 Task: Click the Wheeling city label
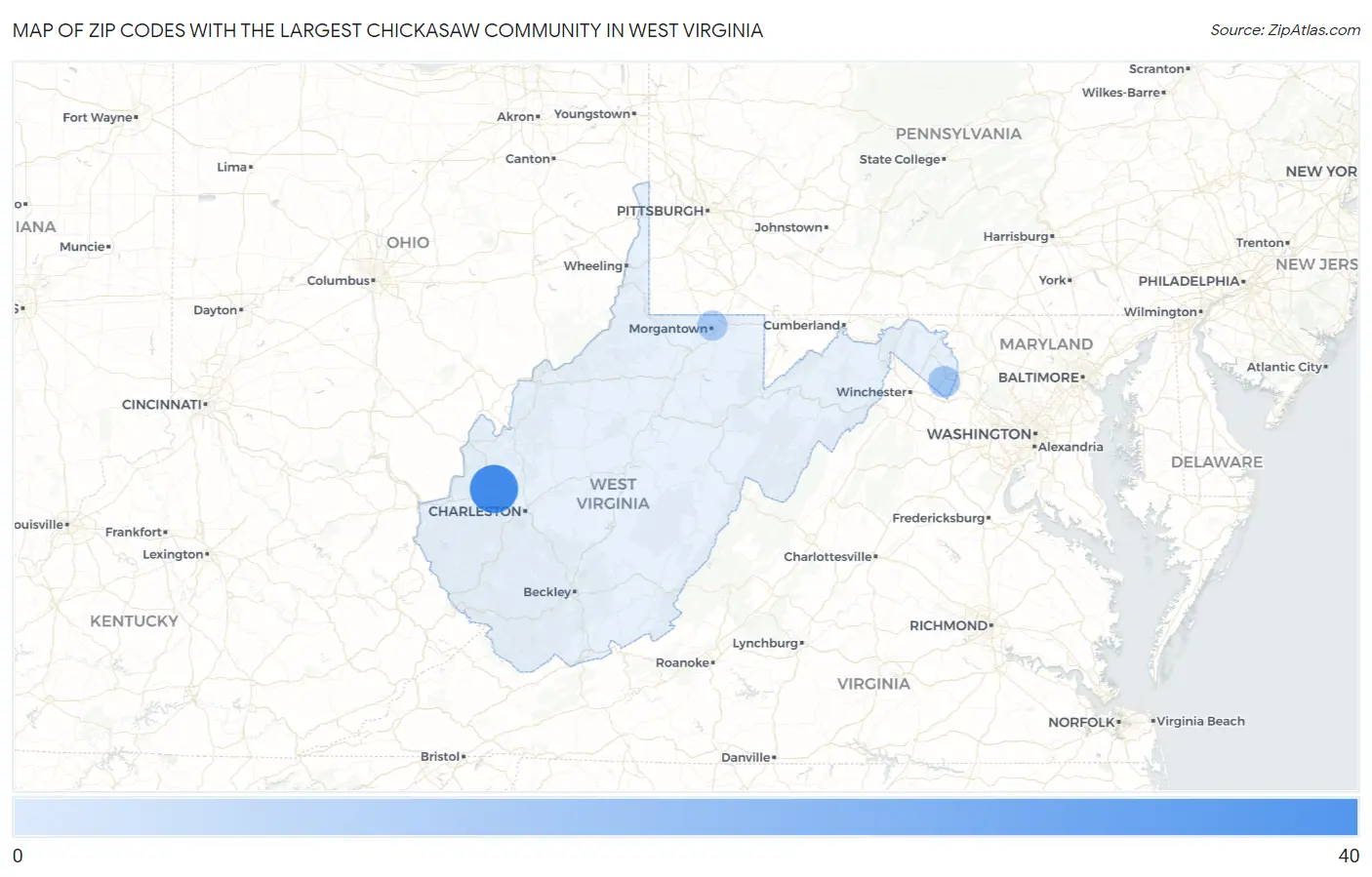pyautogui.click(x=593, y=265)
